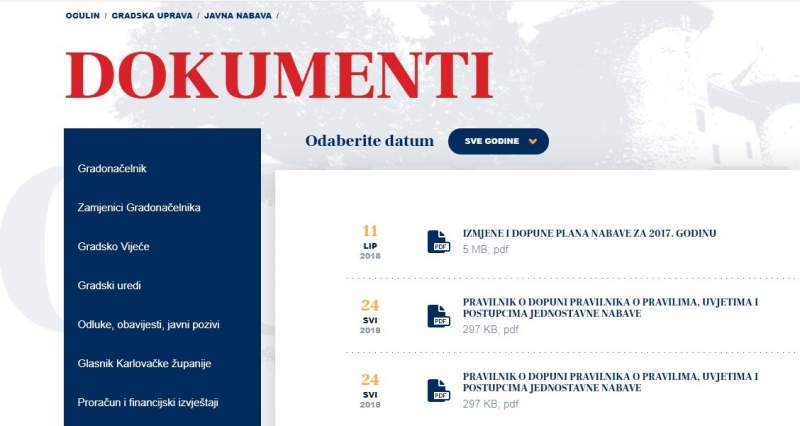Open Proračun i financijski izvještaji item
The width and height of the screenshot is (800, 426).
pos(148,403)
